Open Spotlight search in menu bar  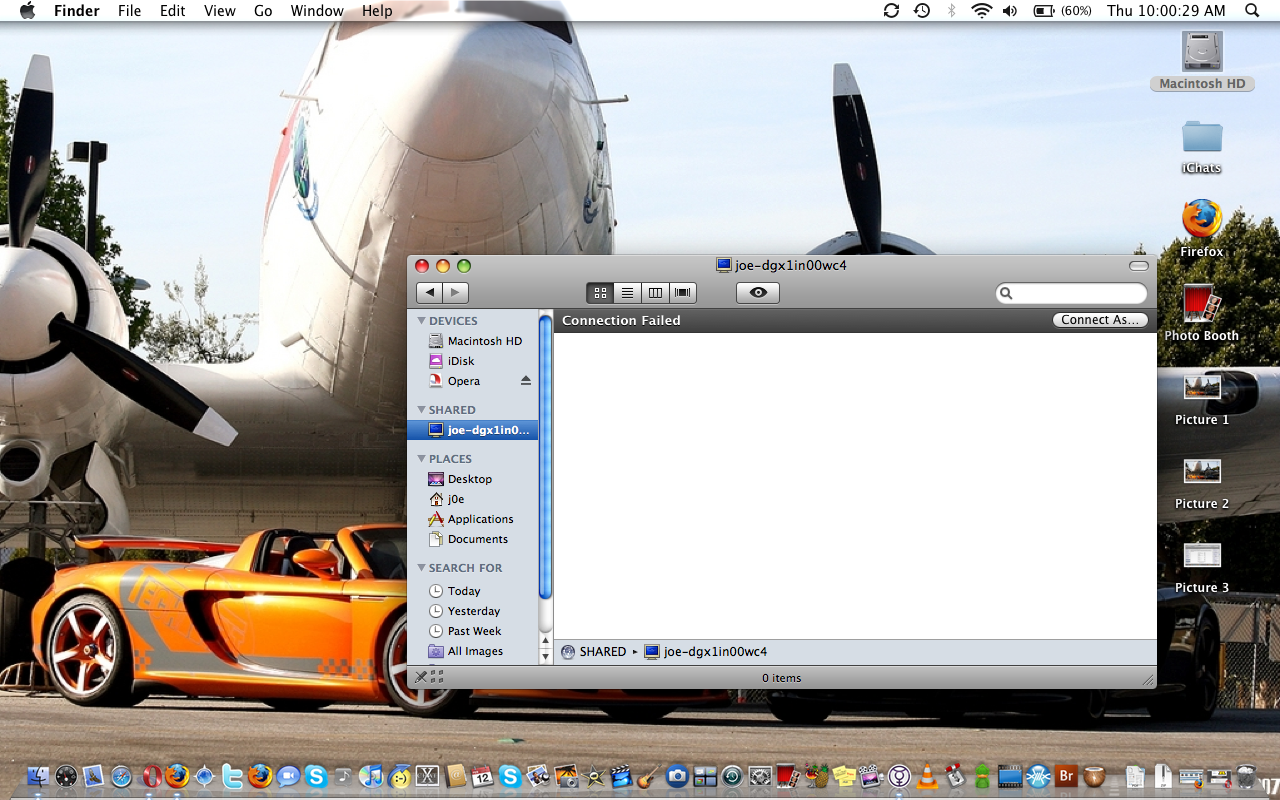(1252, 11)
